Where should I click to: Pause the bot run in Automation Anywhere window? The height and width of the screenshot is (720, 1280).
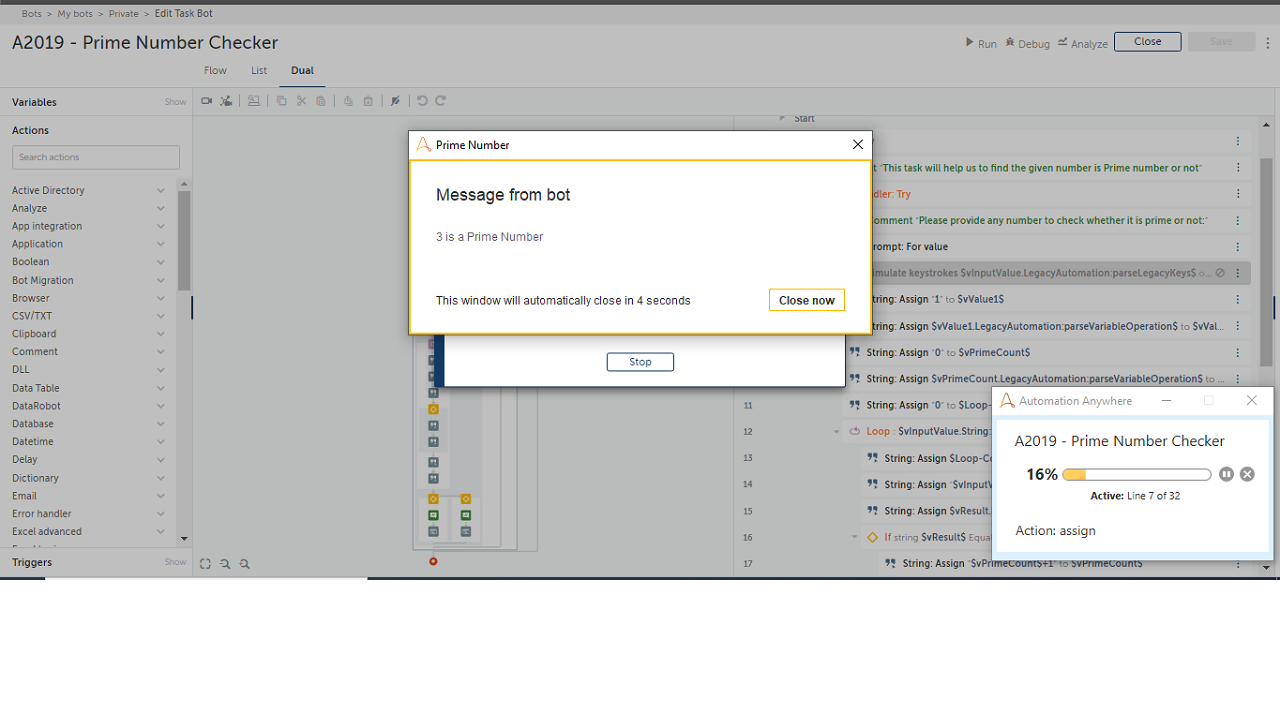click(1227, 474)
